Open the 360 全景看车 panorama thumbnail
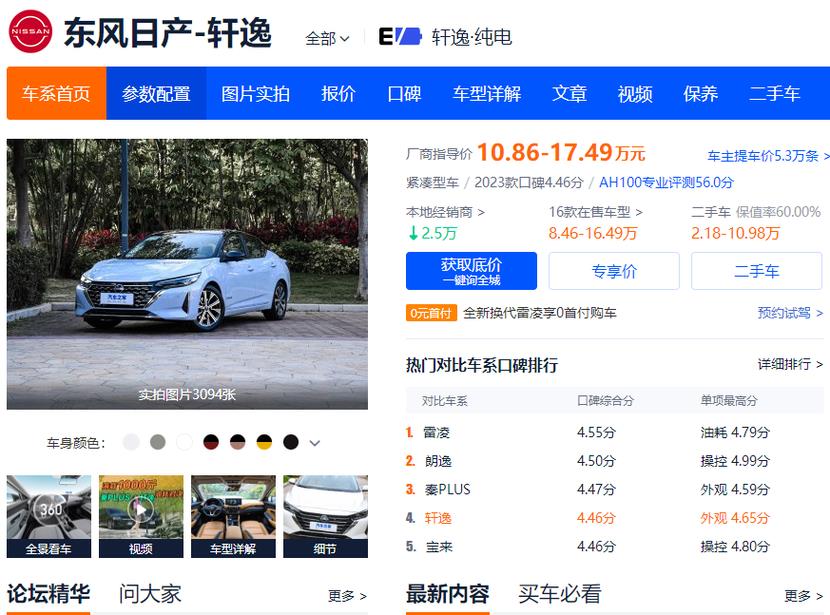The height and width of the screenshot is (615, 830). point(49,516)
